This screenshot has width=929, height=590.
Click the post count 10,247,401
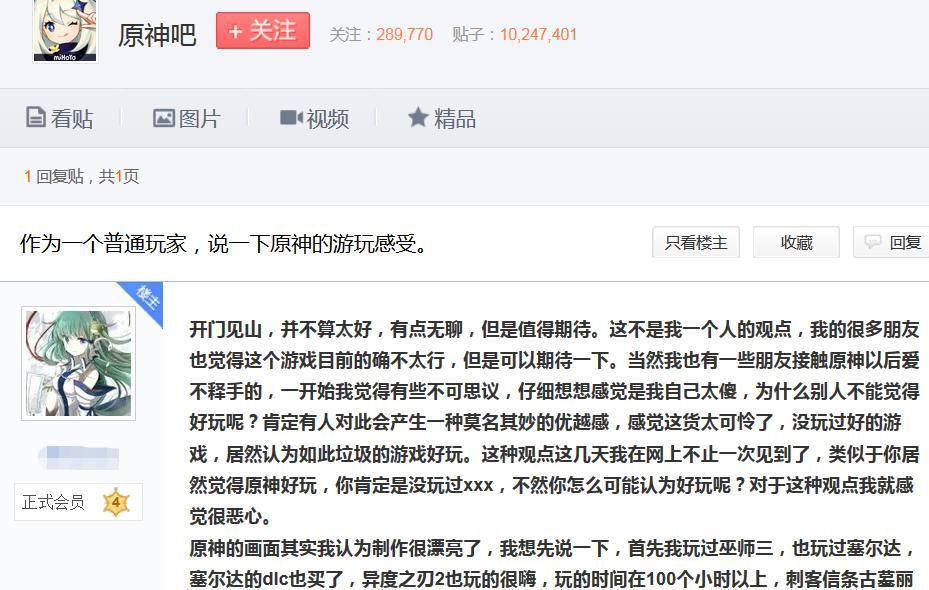(x=539, y=34)
